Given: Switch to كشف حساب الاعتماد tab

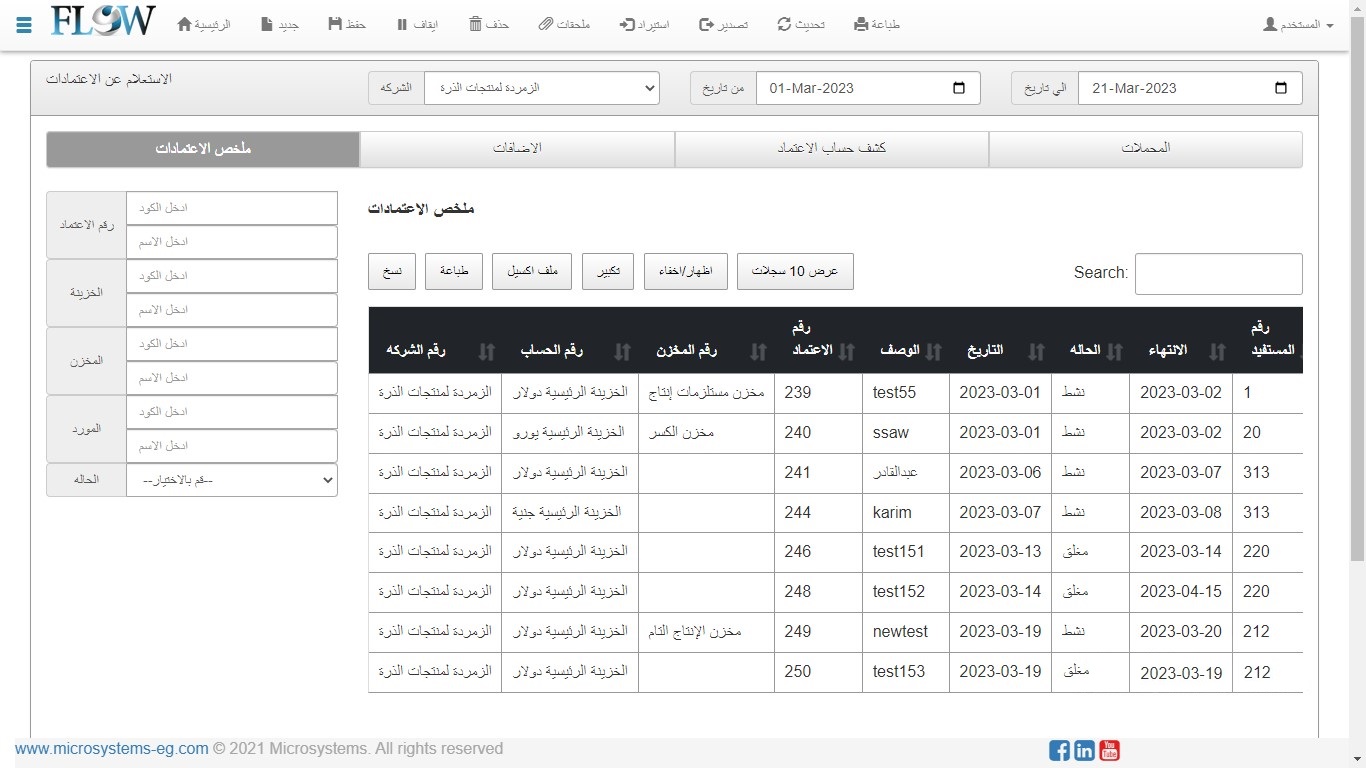Looking at the screenshot, I should coord(831,148).
